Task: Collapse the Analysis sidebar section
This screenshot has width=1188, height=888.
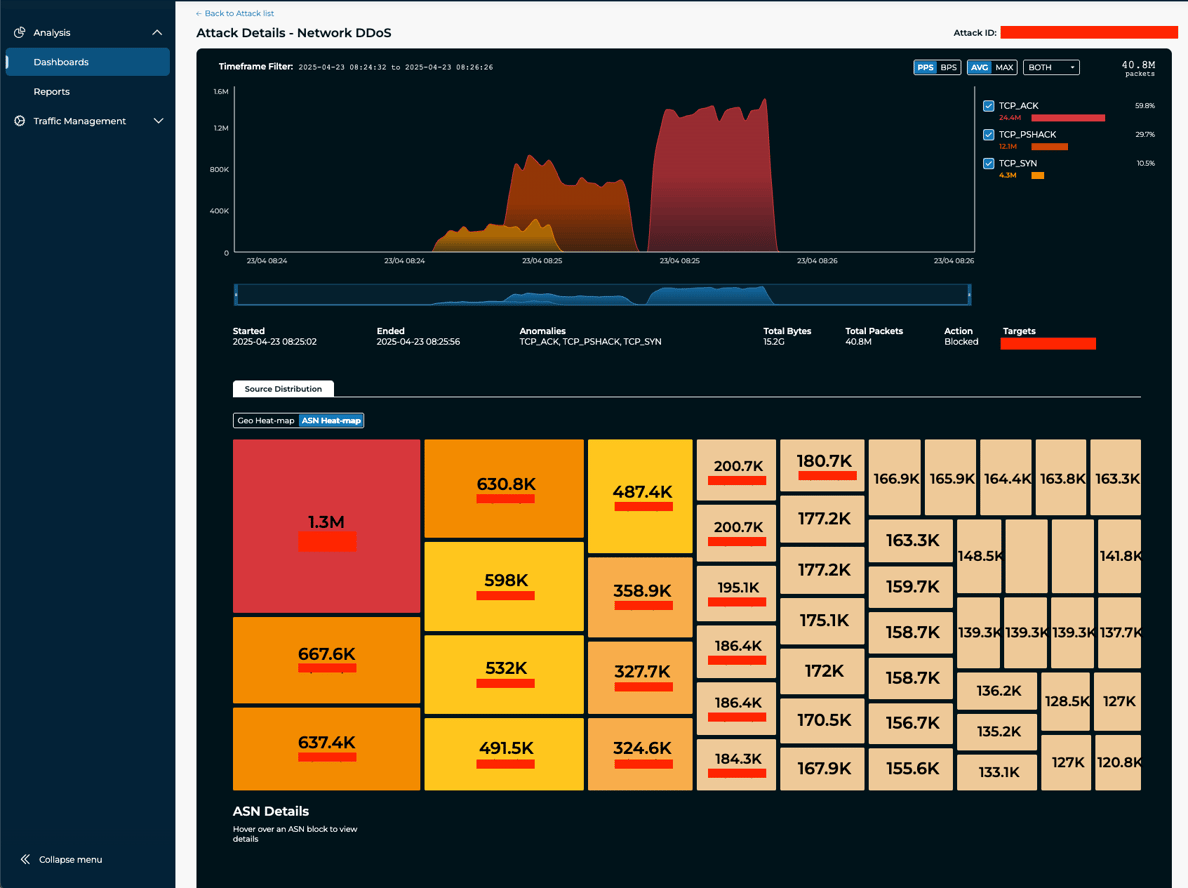Action: pyautogui.click(x=156, y=32)
